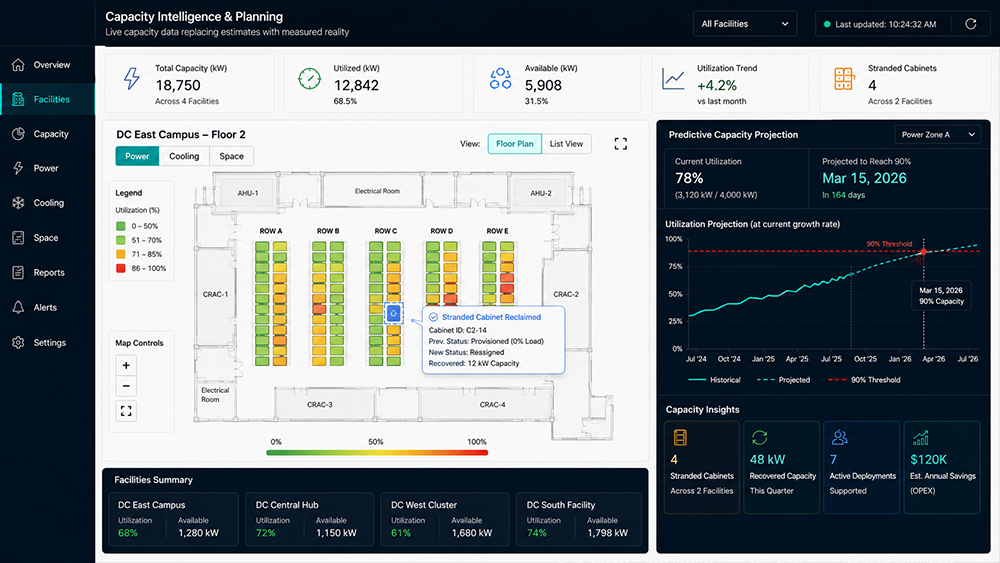
Task: Click the ROW E header label
Action: (497, 231)
